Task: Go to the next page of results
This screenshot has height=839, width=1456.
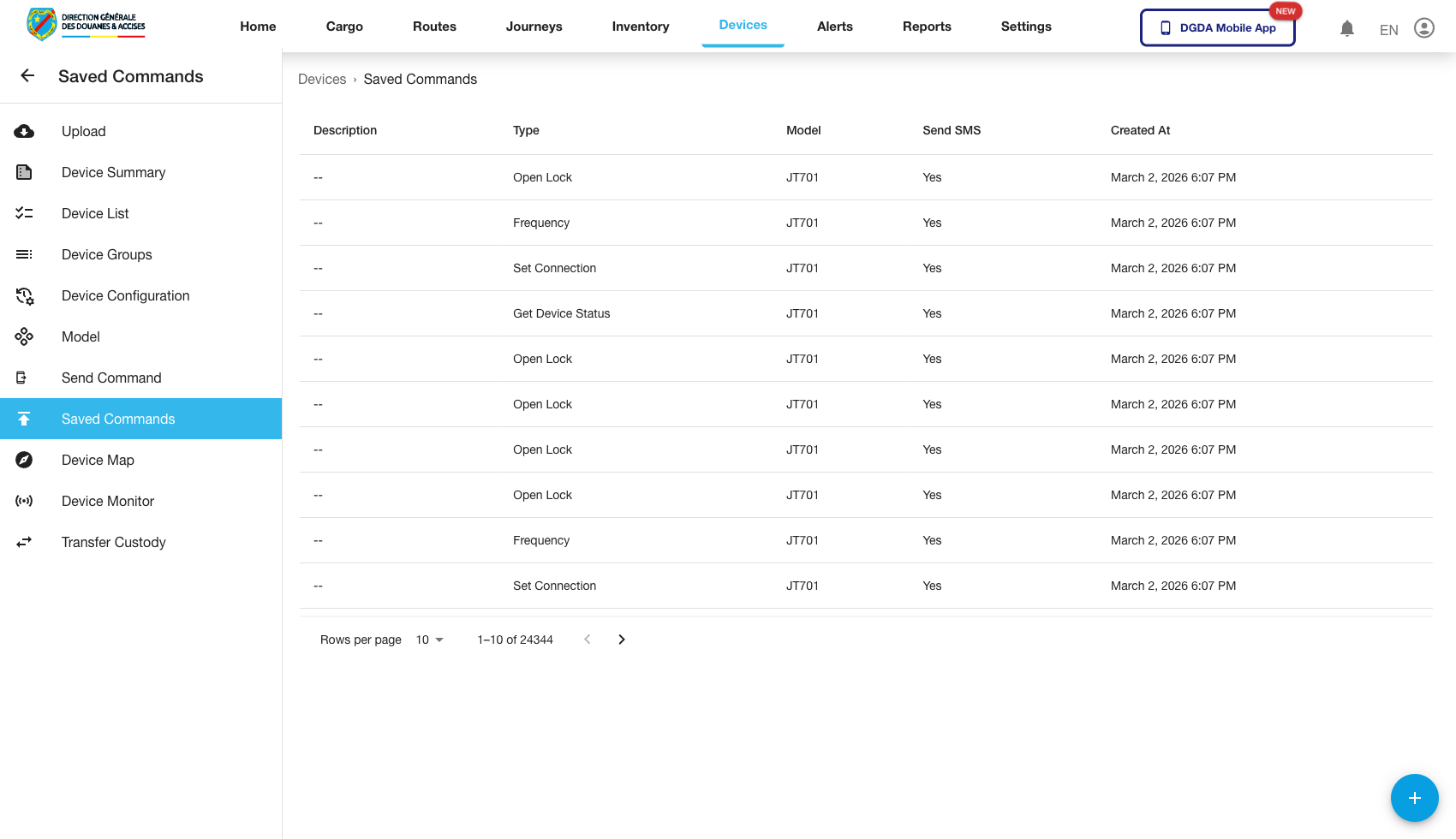Action: coord(622,640)
